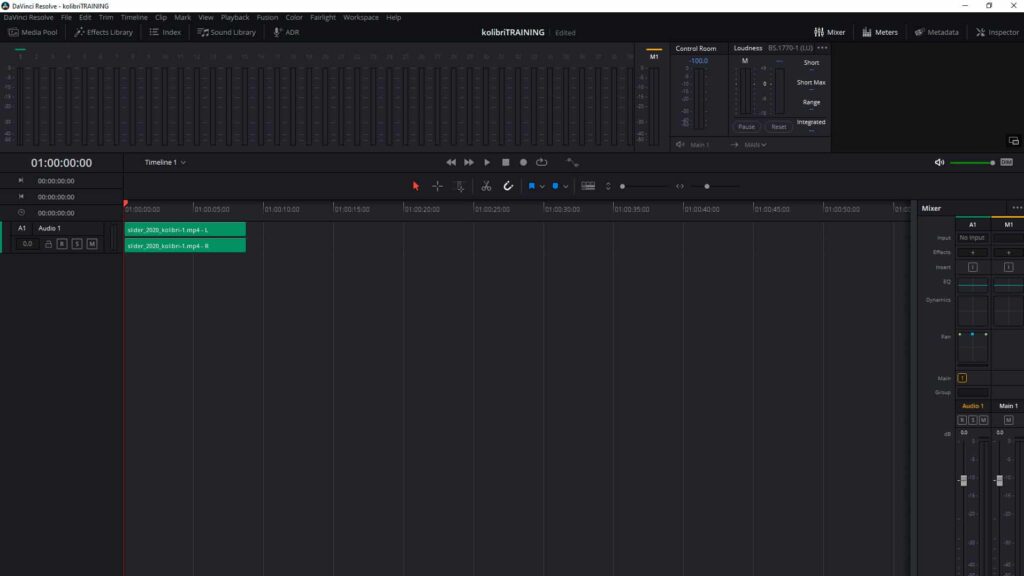Open the A1 No Input selector
Screen dimensions: 1024x576
tap(972, 238)
